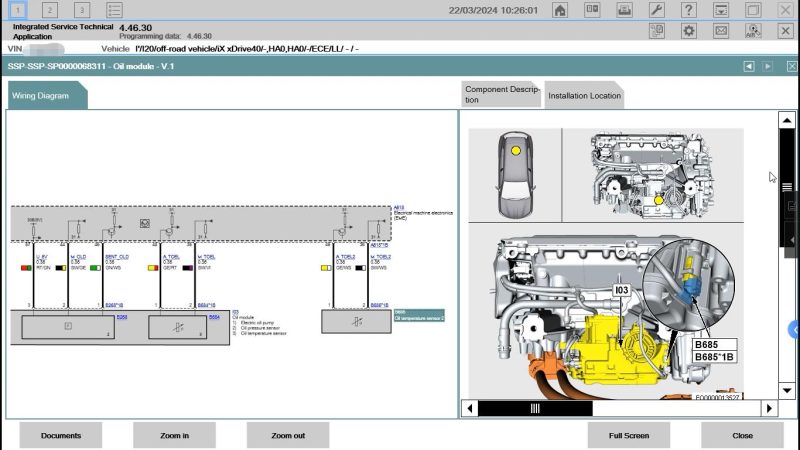This screenshot has height=450, width=800.
Task: Click the B685*1B callout label on engine image
Action: [714, 357]
